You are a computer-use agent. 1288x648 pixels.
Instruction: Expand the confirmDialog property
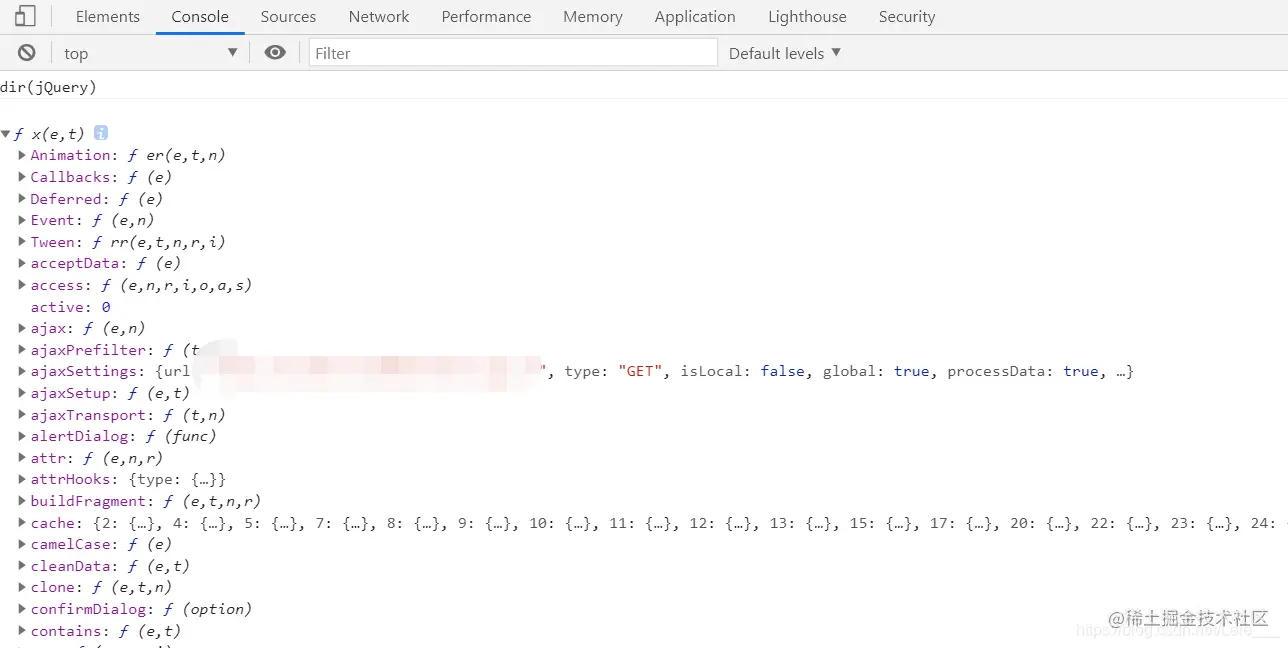tap(22, 609)
